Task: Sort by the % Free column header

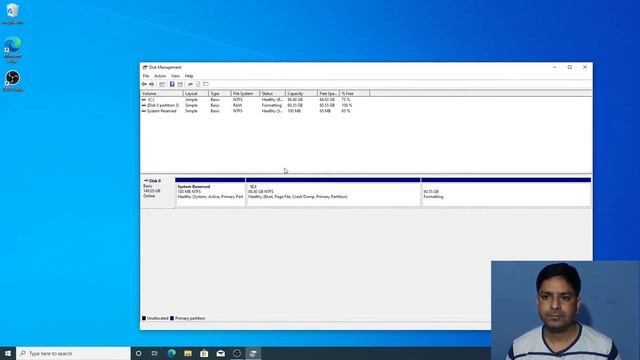Action: 355,93
